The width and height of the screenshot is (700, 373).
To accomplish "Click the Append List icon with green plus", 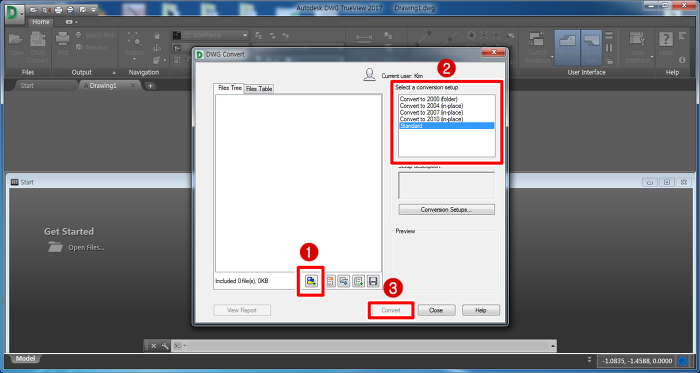I will point(358,281).
